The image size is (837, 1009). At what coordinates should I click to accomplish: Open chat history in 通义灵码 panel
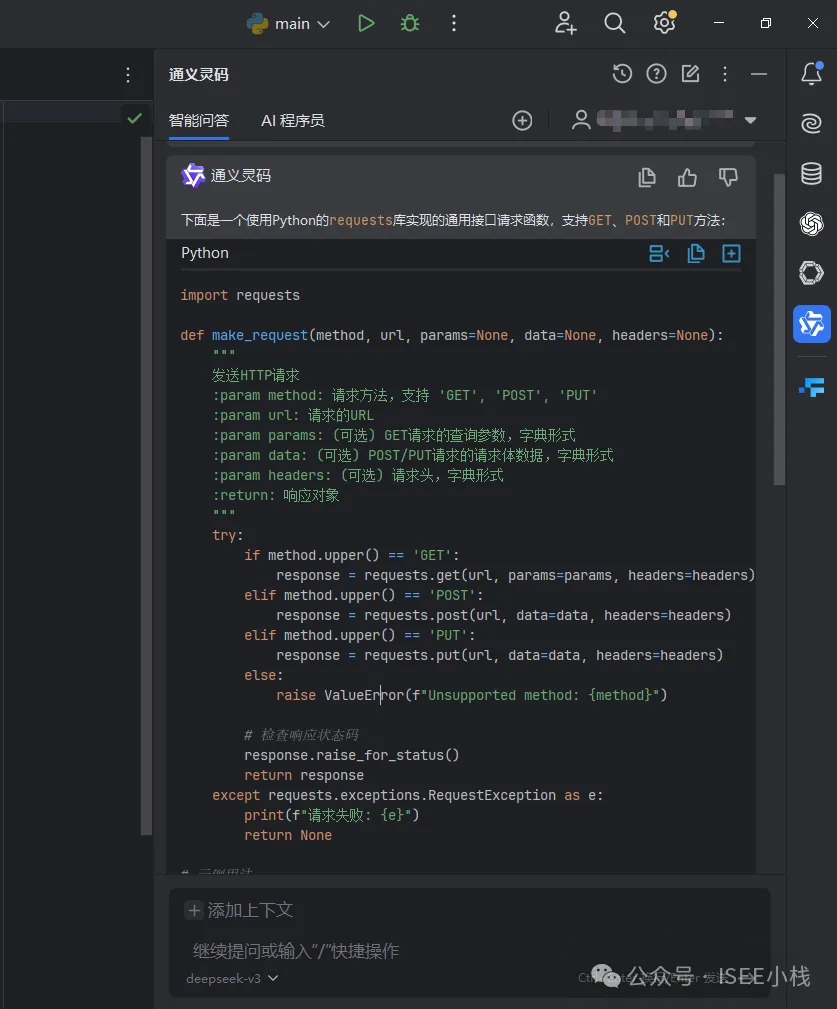[622, 74]
